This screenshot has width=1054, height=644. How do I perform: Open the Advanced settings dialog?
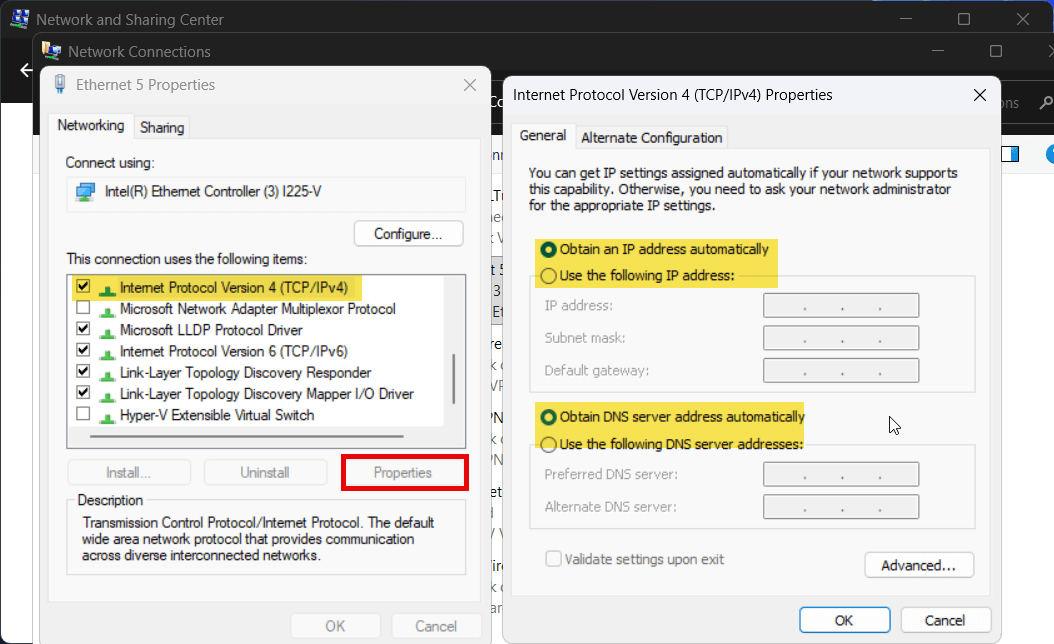(x=918, y=565)
